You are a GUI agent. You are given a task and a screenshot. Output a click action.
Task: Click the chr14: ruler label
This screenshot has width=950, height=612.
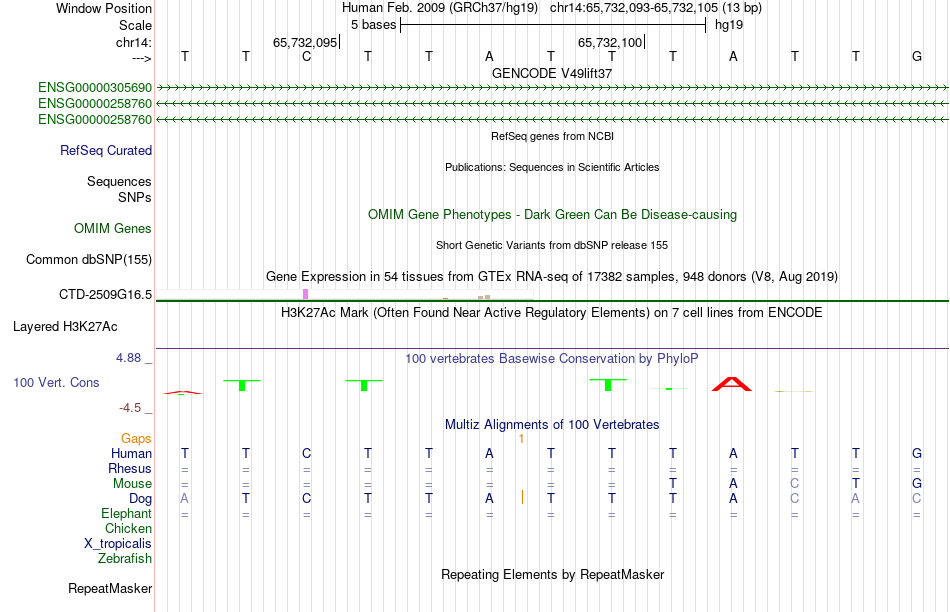click(x=134, y=42)
